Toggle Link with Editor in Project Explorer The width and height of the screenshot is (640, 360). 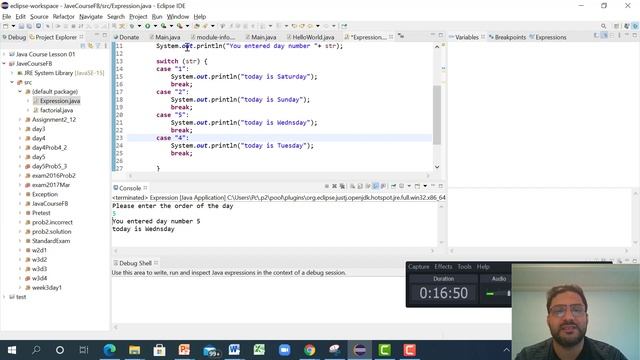[91, 46]
